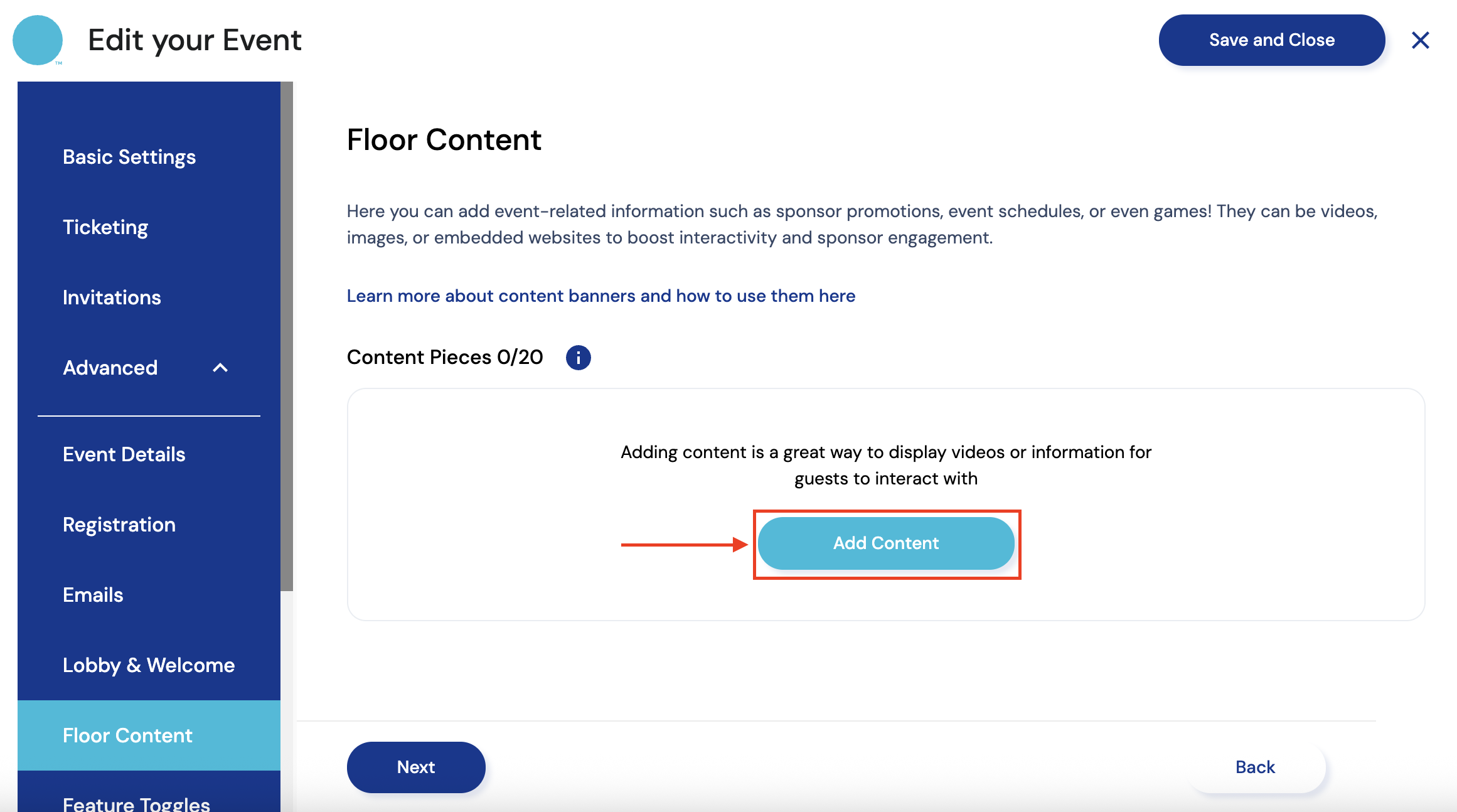Go to the Ticketing section
1457x812 pixels.
tap(105, 227)
